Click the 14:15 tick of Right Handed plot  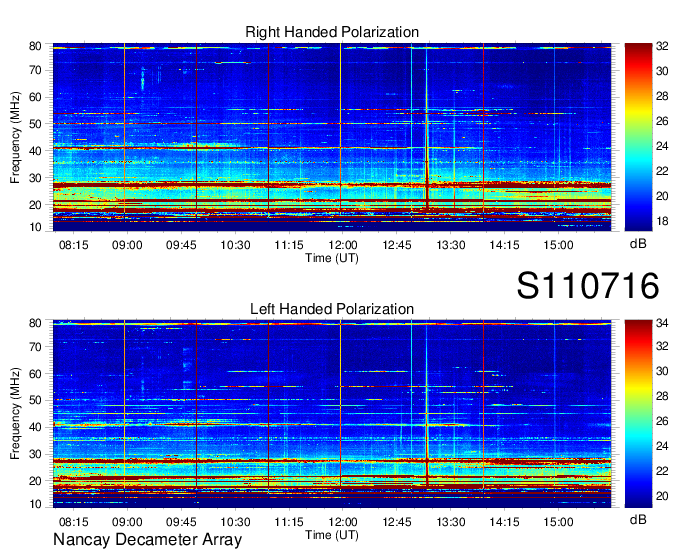tap(504, 245)
